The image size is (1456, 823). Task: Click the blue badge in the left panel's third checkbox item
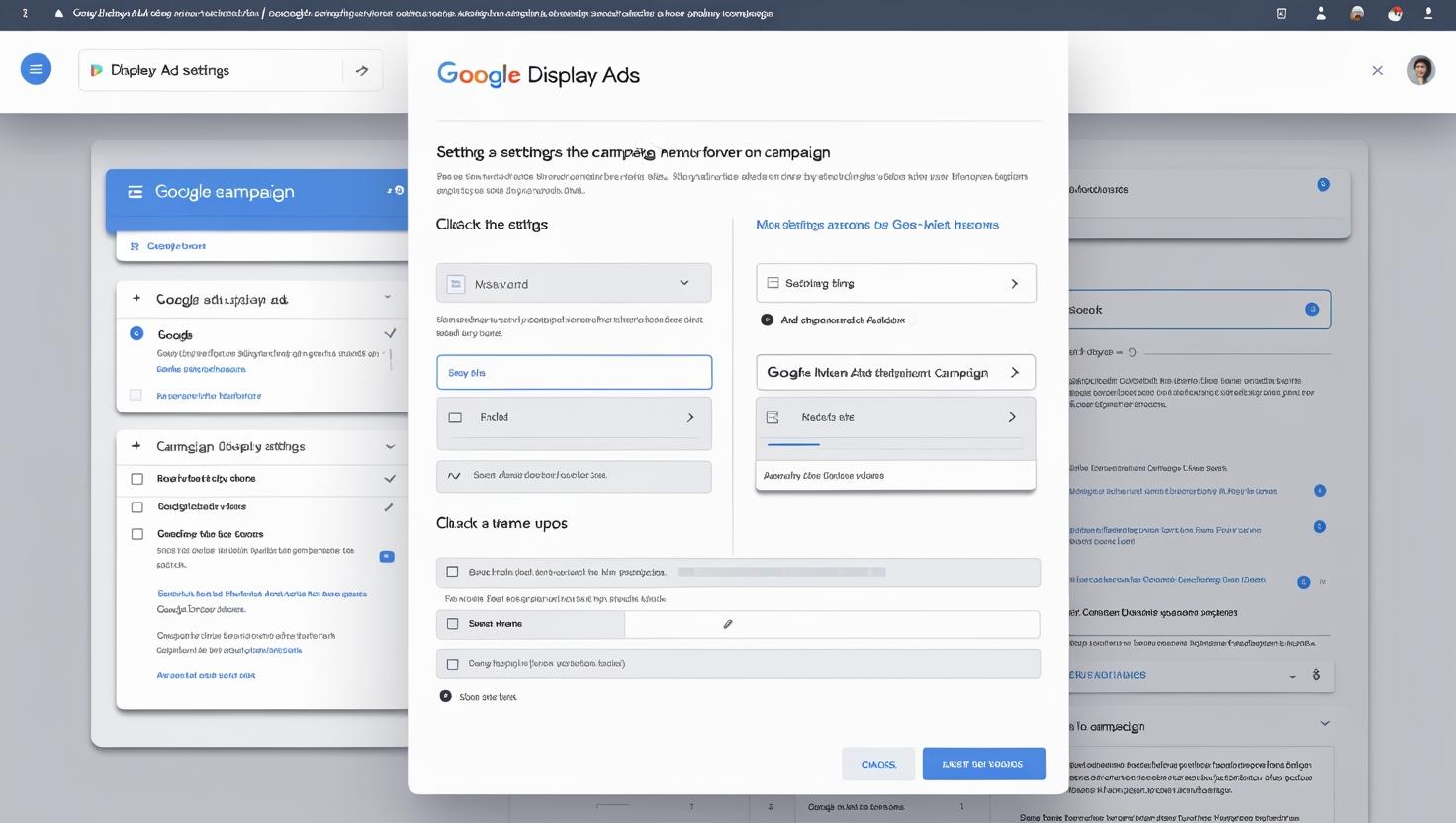click(387, 557)
